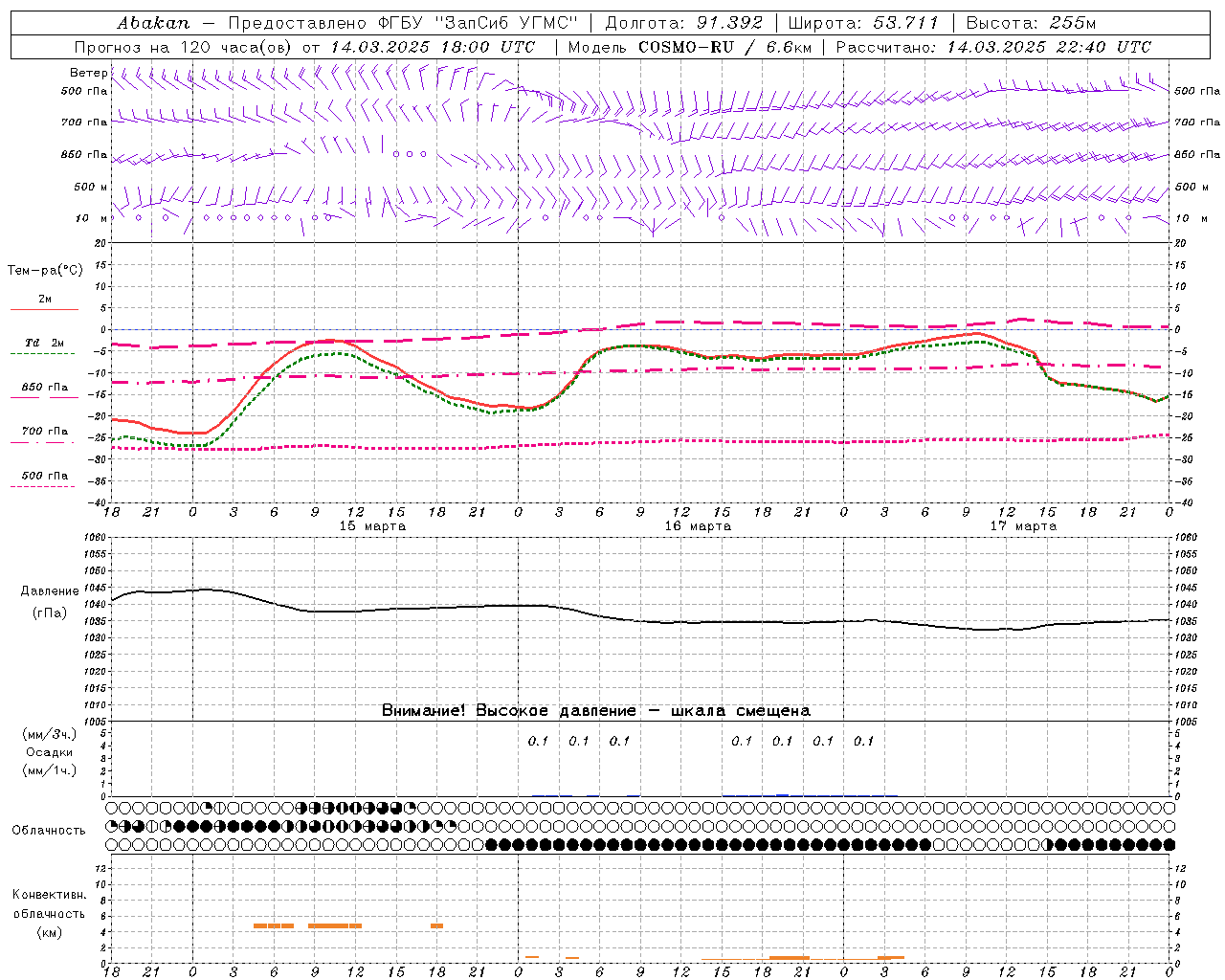The image size is (1225, 980).
Task: Click the '700 гПа' temperature legend entry
Action: point(45,432)
